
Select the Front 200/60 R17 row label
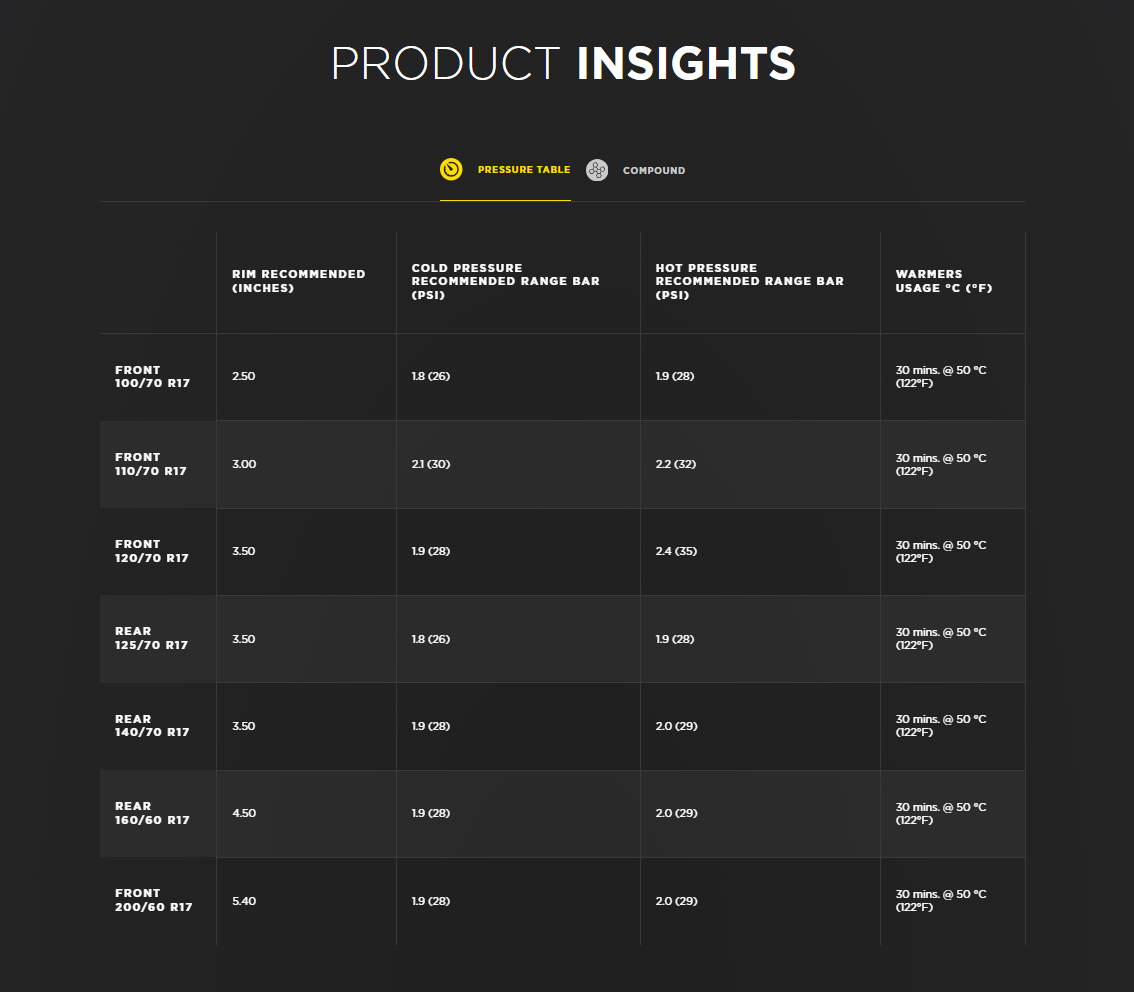pyautogui.click(x=154, y=900)
